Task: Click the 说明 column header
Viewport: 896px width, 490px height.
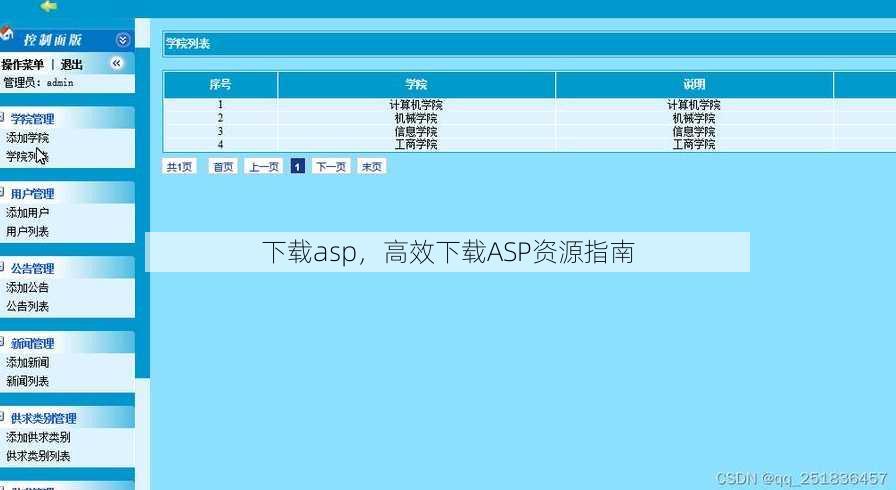Action: coord(694,85)
